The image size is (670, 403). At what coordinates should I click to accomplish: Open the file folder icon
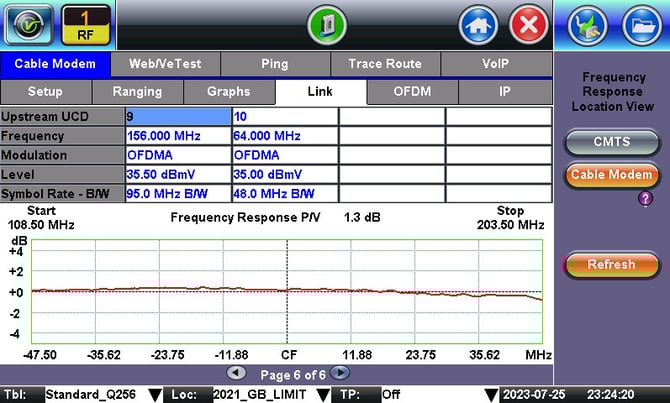(641, 24)
